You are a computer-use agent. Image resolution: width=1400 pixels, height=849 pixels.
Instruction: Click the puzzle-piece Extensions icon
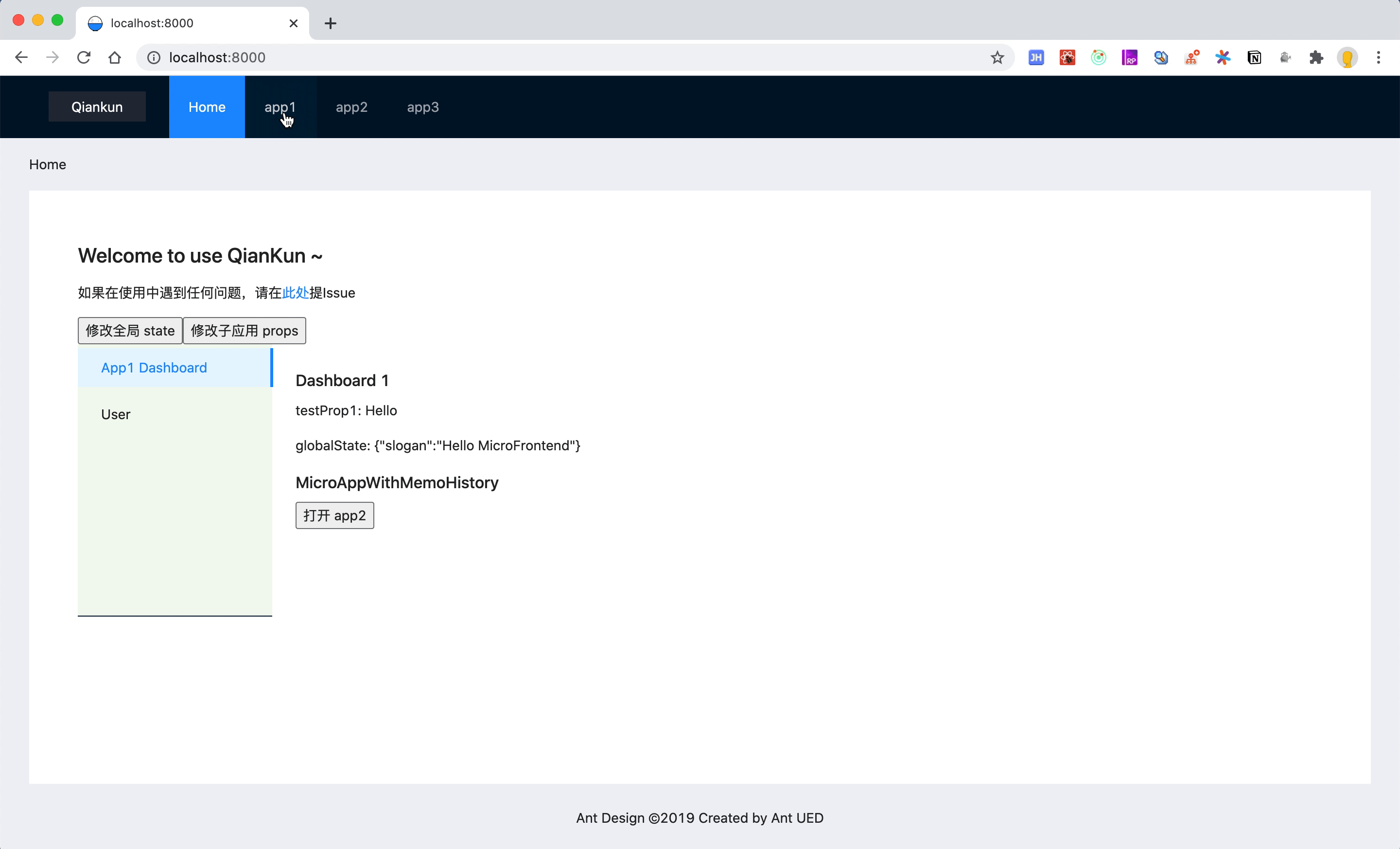coord(1316,57)
